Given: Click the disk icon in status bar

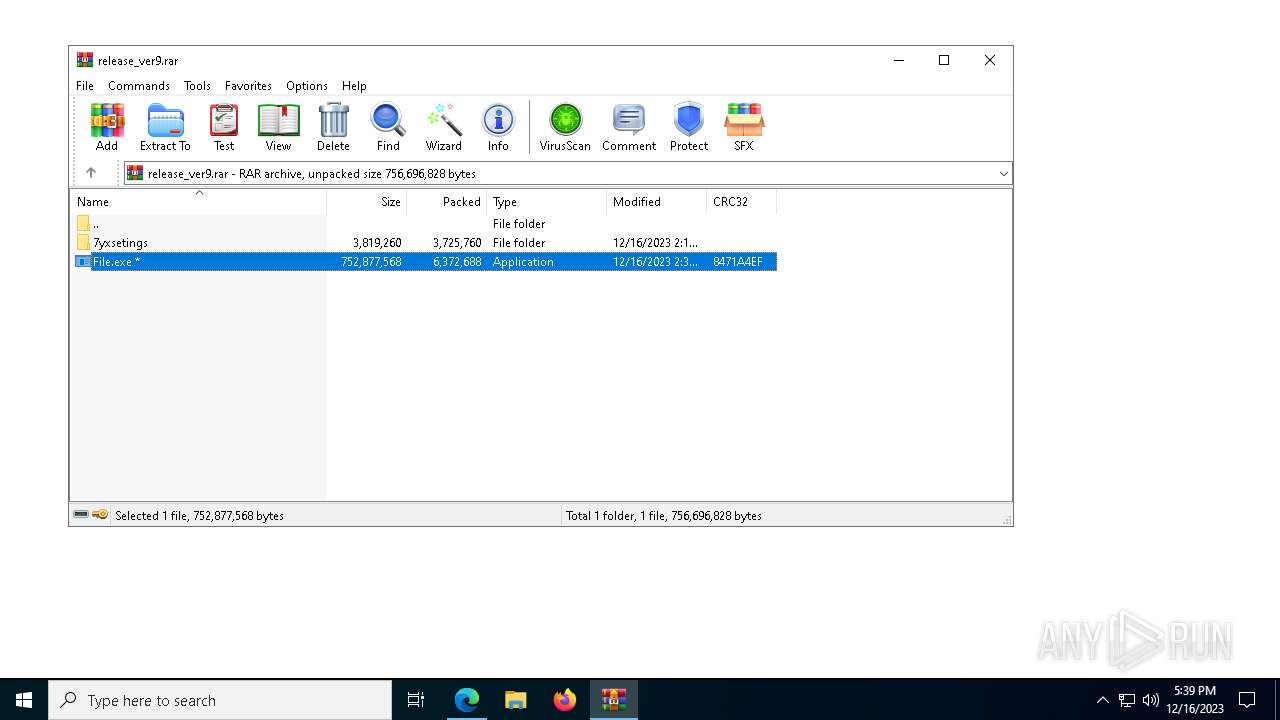Looking at the screenshot, I should [x=81, y=515].
